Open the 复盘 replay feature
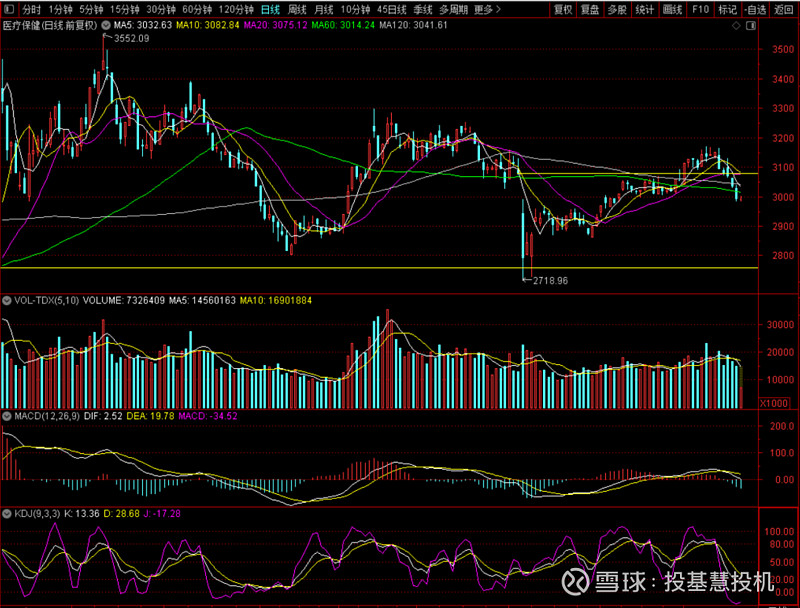The height and width of the screenshot is (608, 800). [x=590, y=9]
